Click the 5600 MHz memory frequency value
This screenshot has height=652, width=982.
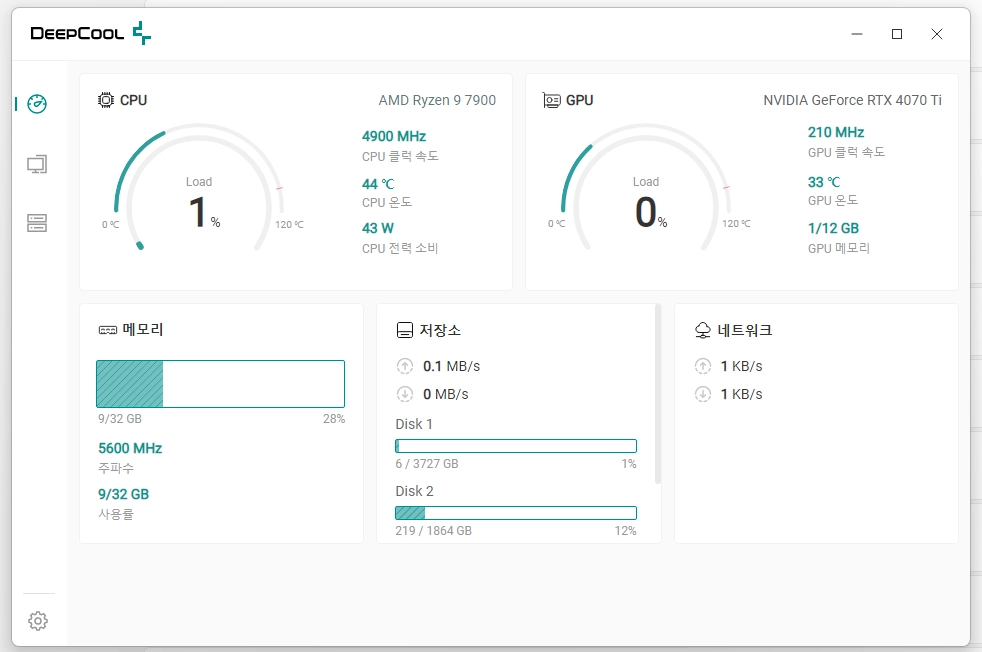(x=130, y=448)
